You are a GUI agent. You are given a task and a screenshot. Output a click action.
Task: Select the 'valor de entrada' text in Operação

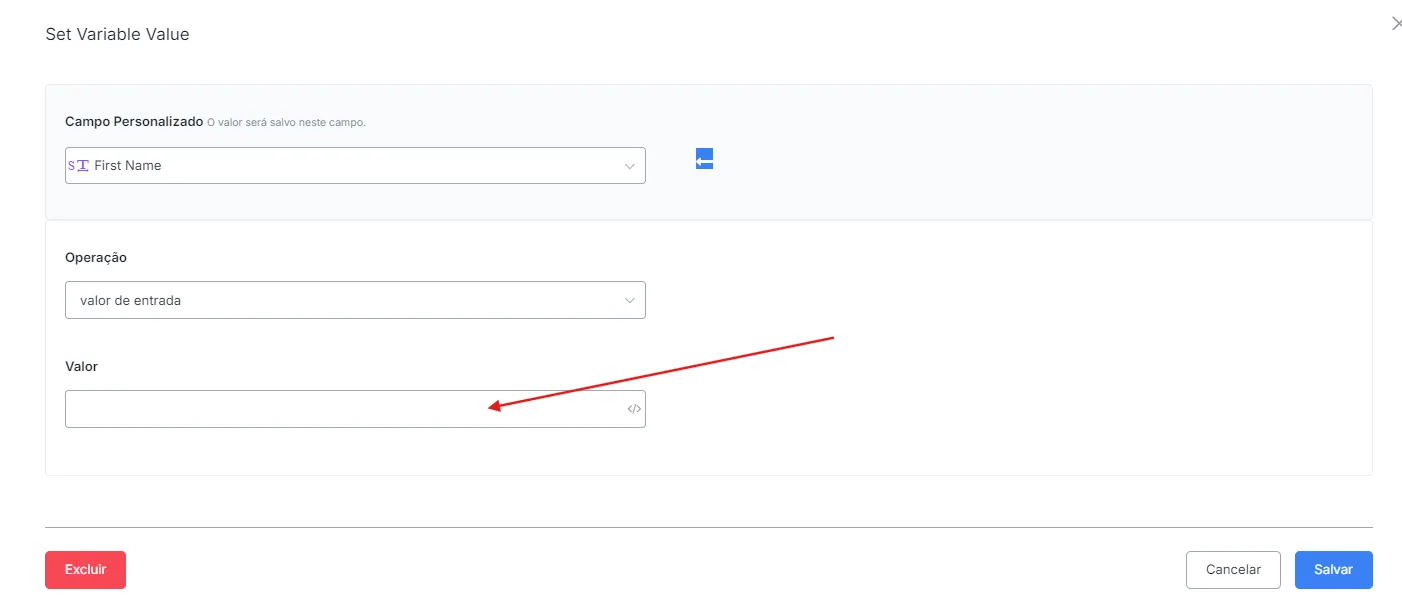[x=130, y=300]
